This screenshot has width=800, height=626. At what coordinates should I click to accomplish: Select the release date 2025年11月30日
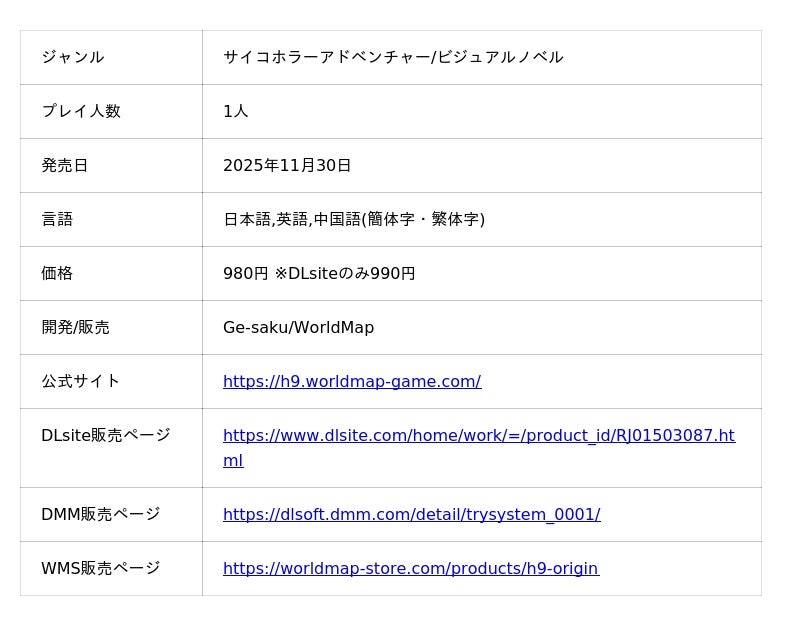click(287, 165)
